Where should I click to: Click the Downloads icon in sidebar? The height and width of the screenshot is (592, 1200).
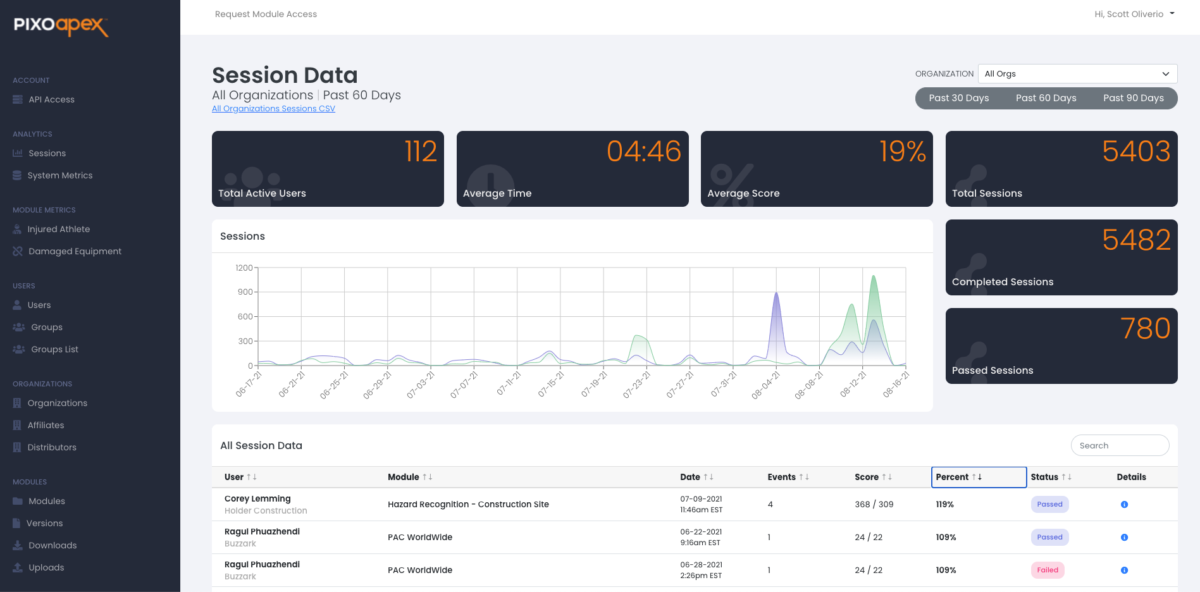(x=17, y=546)
